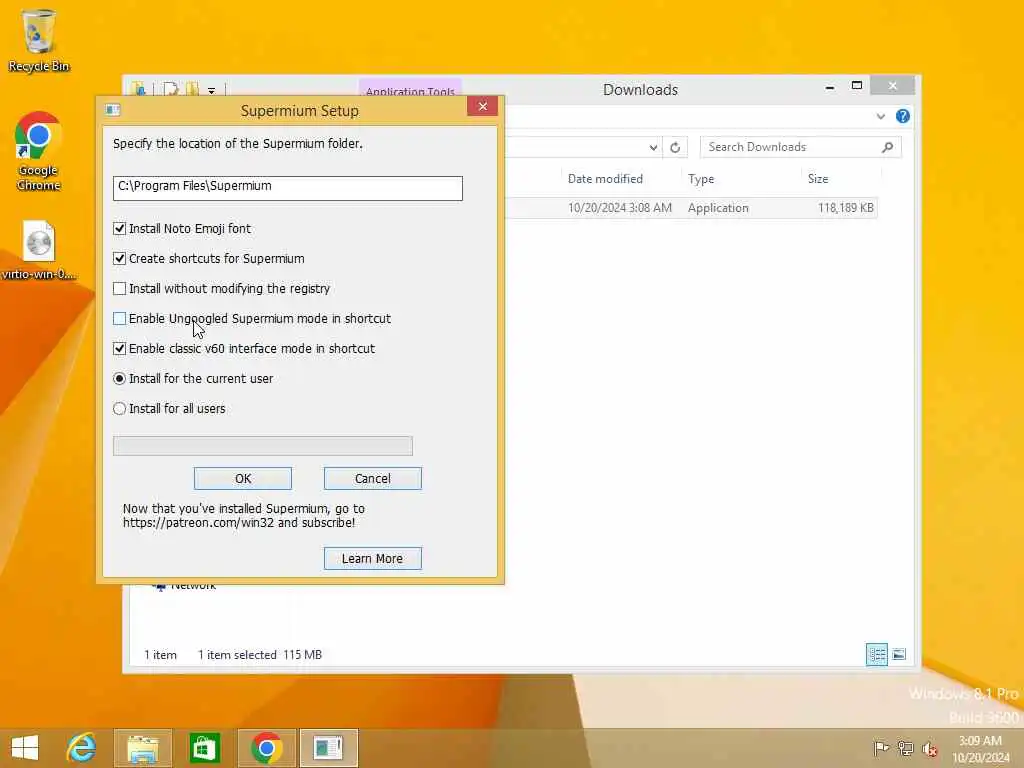1024x768 pixels.
Task: Click the installation progress bar
Action: (263, 446)
